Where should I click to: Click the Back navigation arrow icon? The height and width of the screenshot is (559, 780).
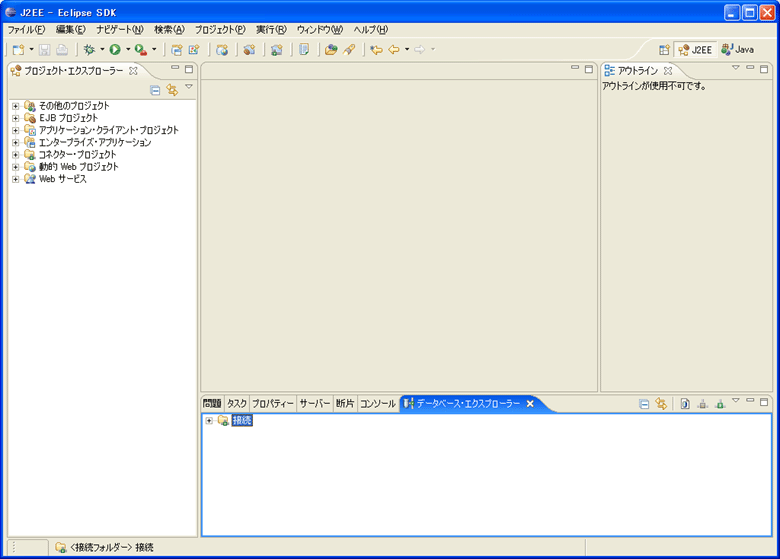point(394,49)
